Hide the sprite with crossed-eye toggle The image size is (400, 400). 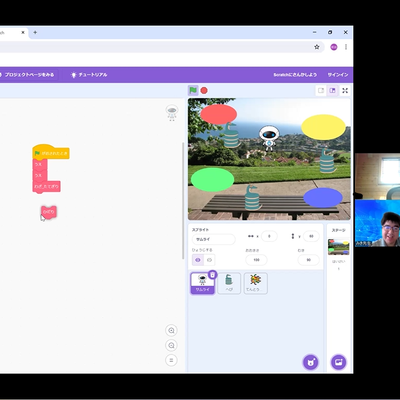[209, 260]
